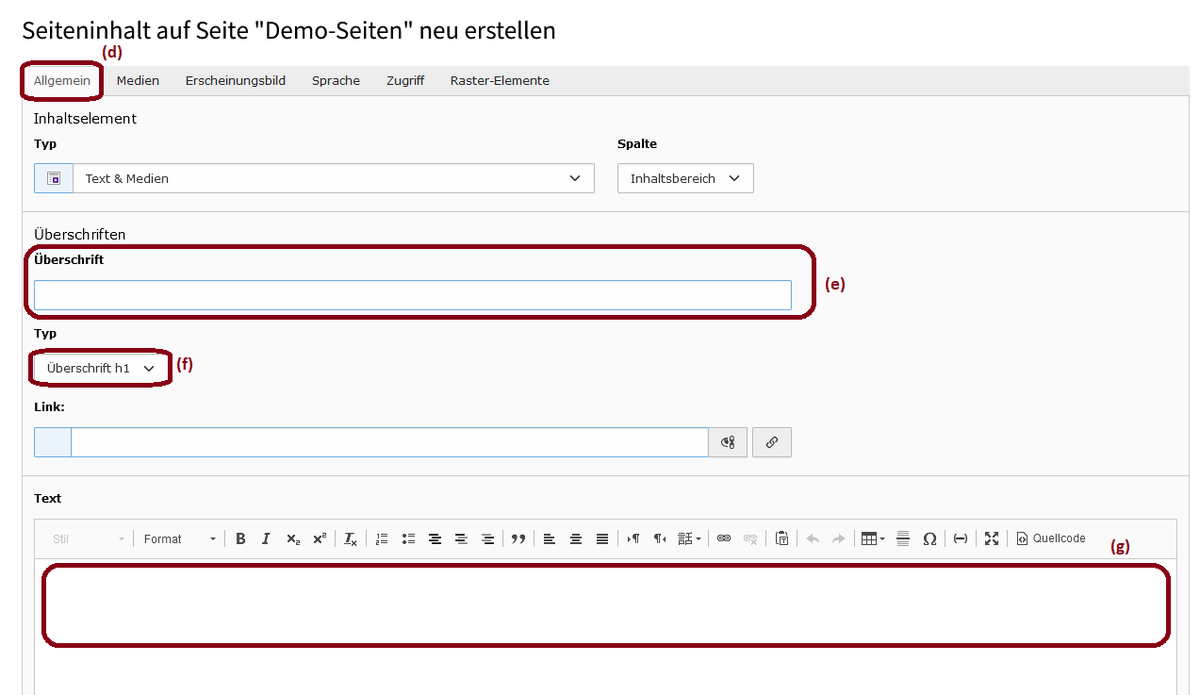Click into the Überschrift input field
The width and height of the screenshot is (1200, 695).
[x=412, y=295]
